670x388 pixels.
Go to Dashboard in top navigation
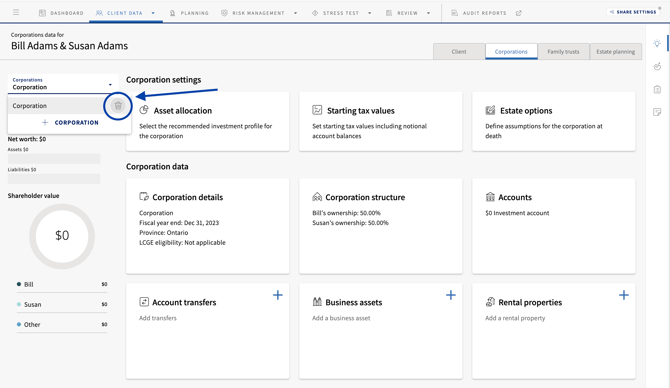(x=61, y=13)
